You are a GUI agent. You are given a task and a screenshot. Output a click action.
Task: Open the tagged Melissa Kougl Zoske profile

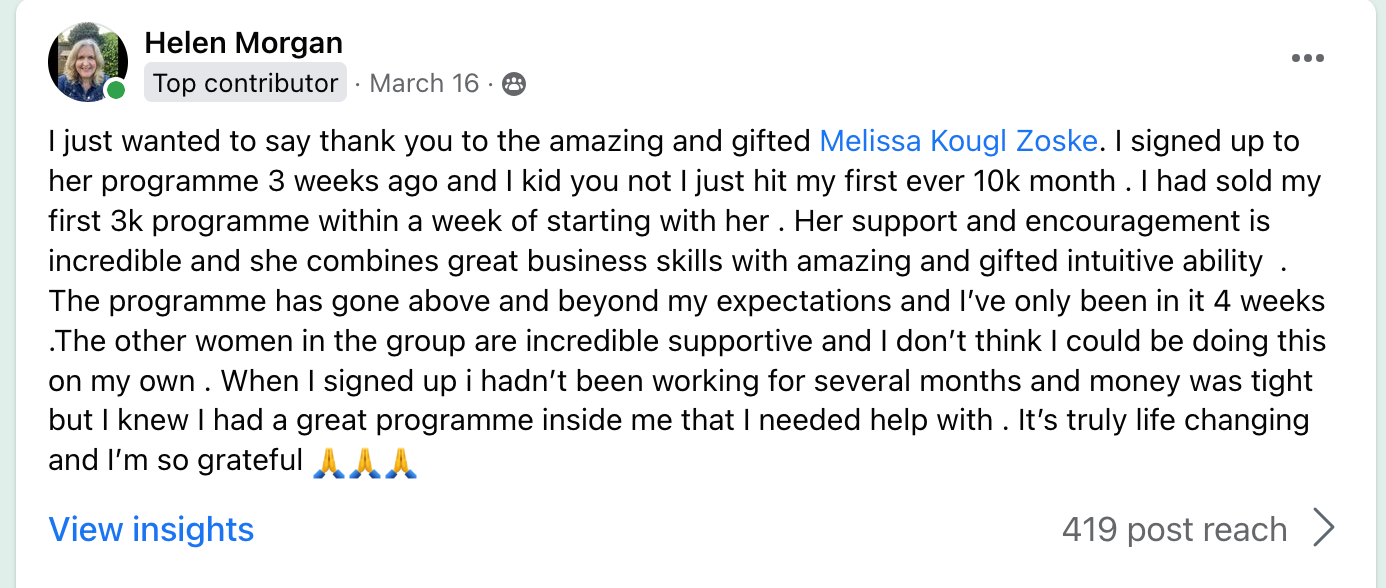[x=958, y=141]
